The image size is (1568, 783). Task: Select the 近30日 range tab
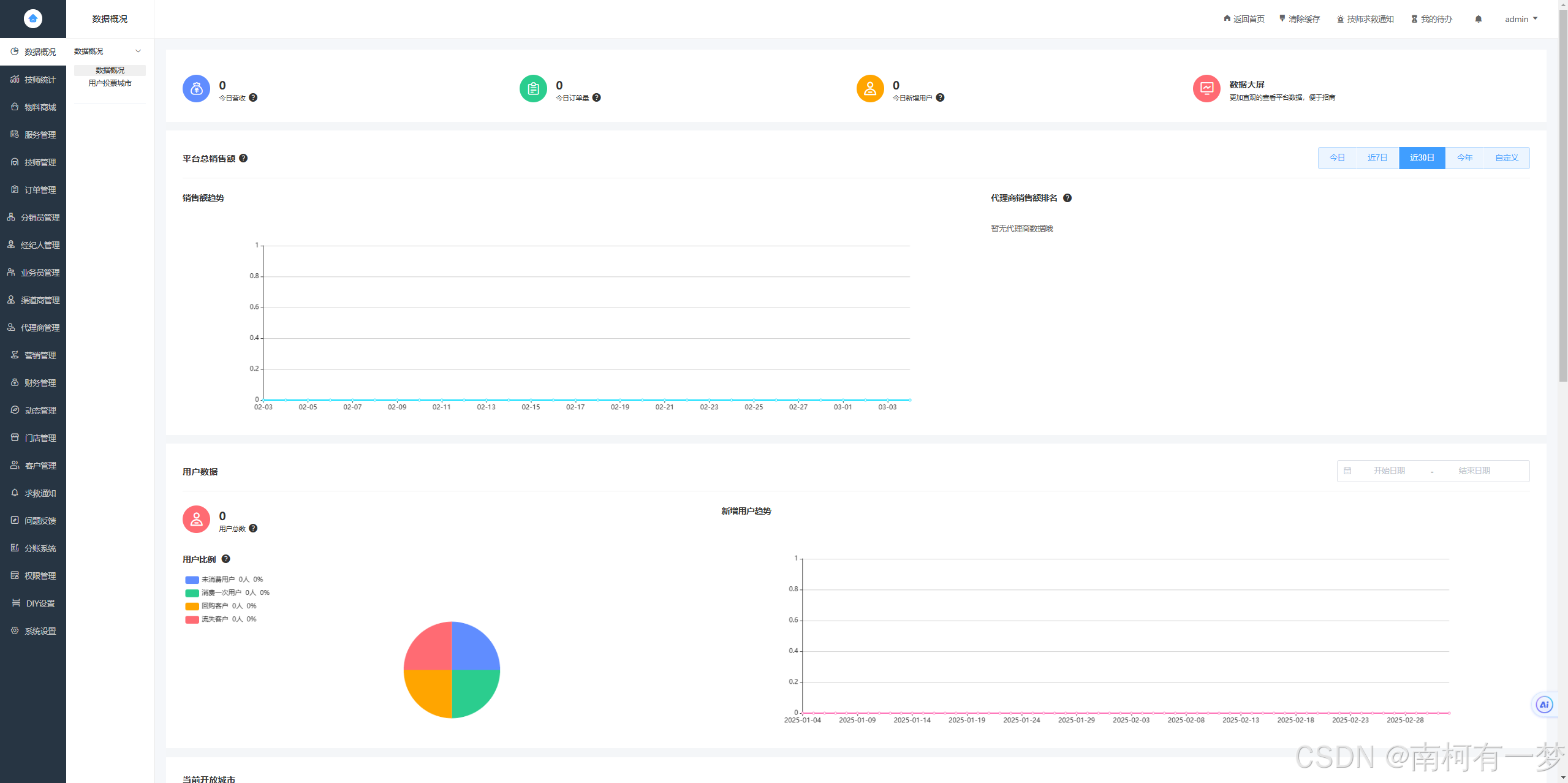(x=1422, y=158)
